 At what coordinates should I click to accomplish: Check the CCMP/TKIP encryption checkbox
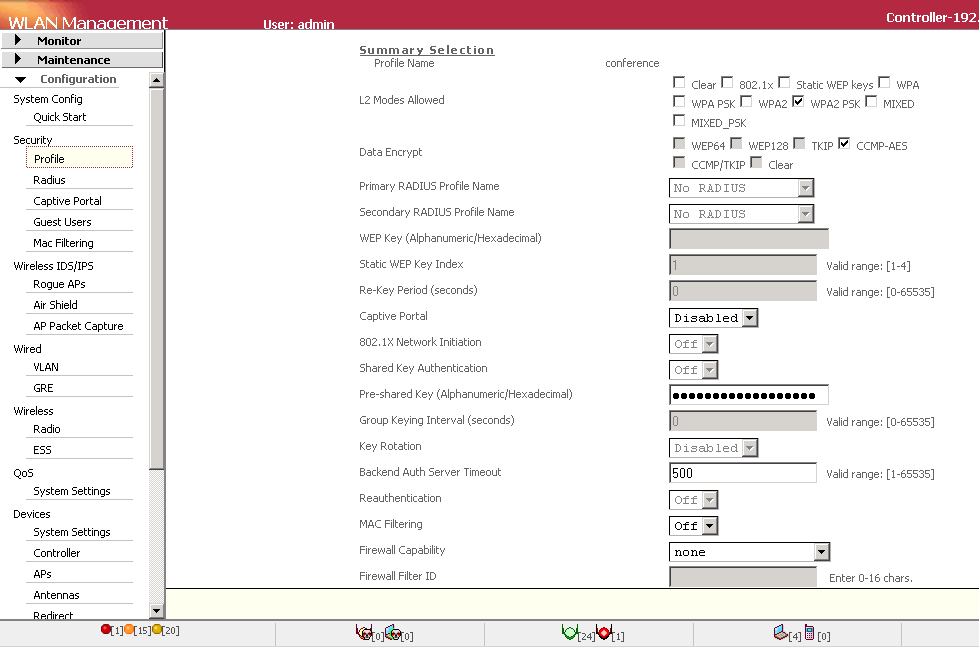(679, 162)
